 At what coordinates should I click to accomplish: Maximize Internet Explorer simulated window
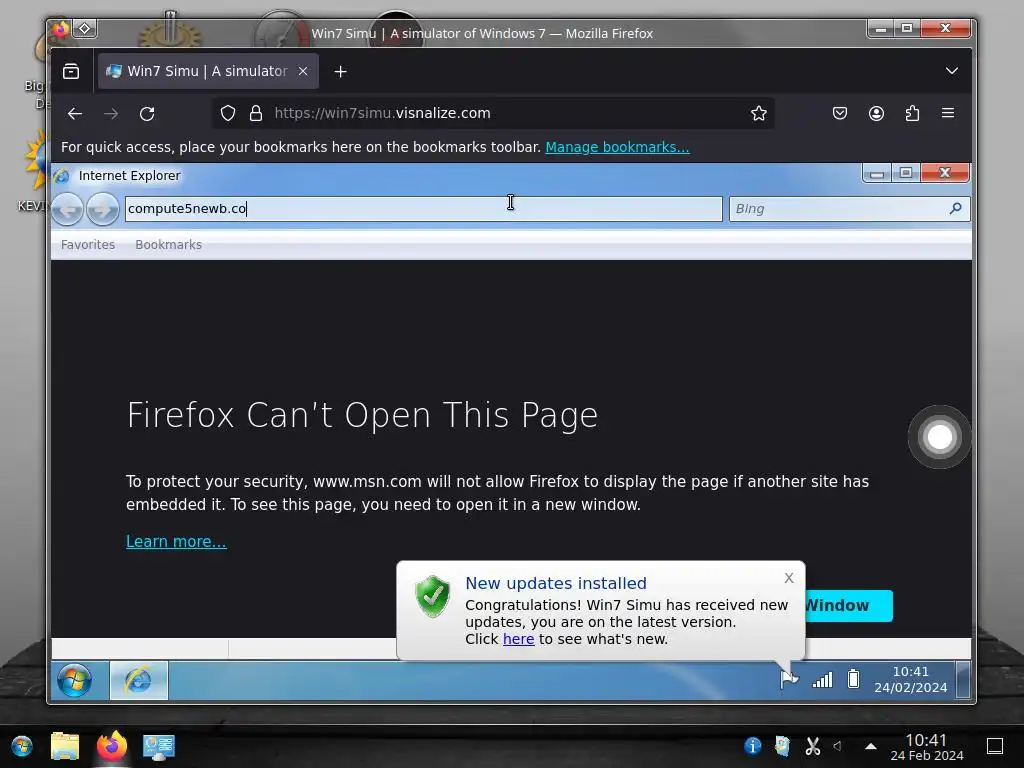(x=906, y=173)
